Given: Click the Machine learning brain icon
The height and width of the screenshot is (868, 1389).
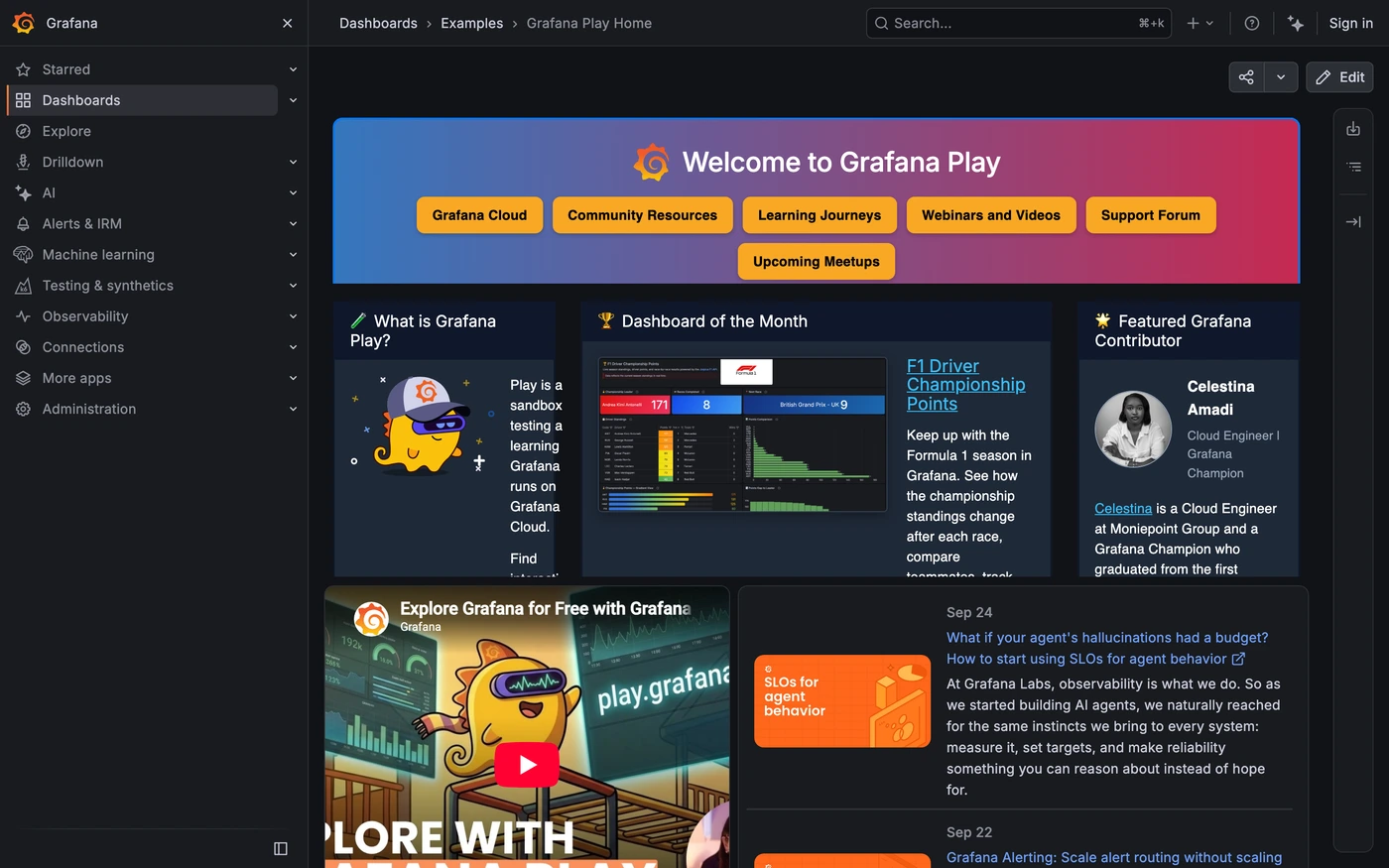Looking at the screenshot, I should pyautogui.click(x=23, y=255).
